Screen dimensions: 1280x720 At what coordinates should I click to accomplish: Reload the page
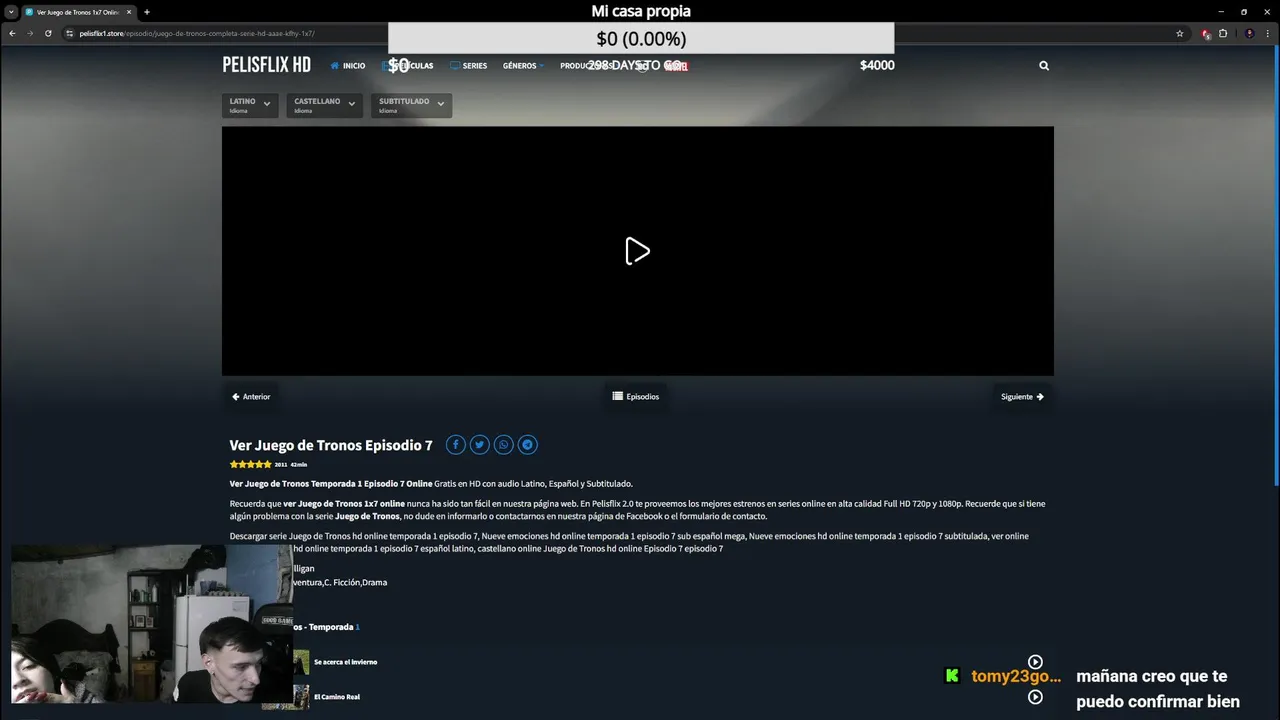coord(48,33)
